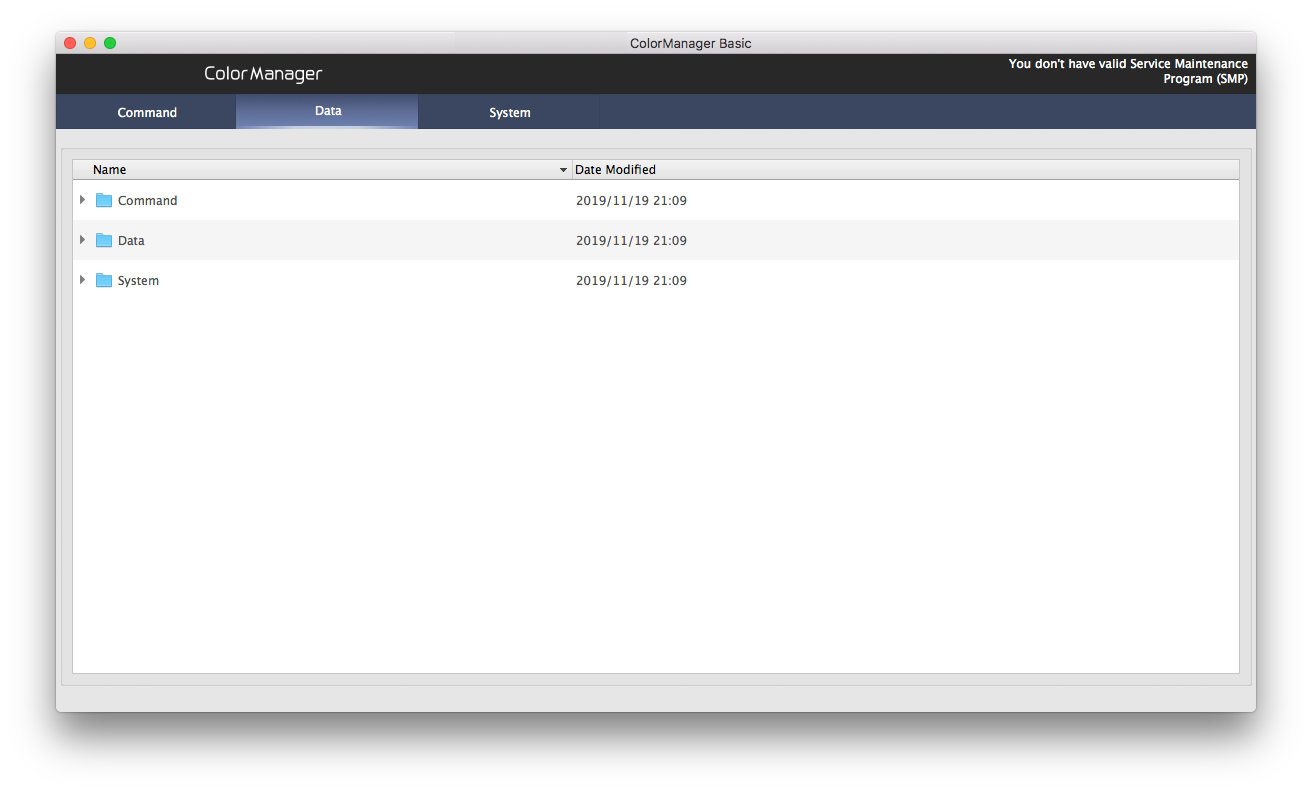Click the Data folder icon in list
Screen dimensions: 1312x792
(x=104, y=240)
